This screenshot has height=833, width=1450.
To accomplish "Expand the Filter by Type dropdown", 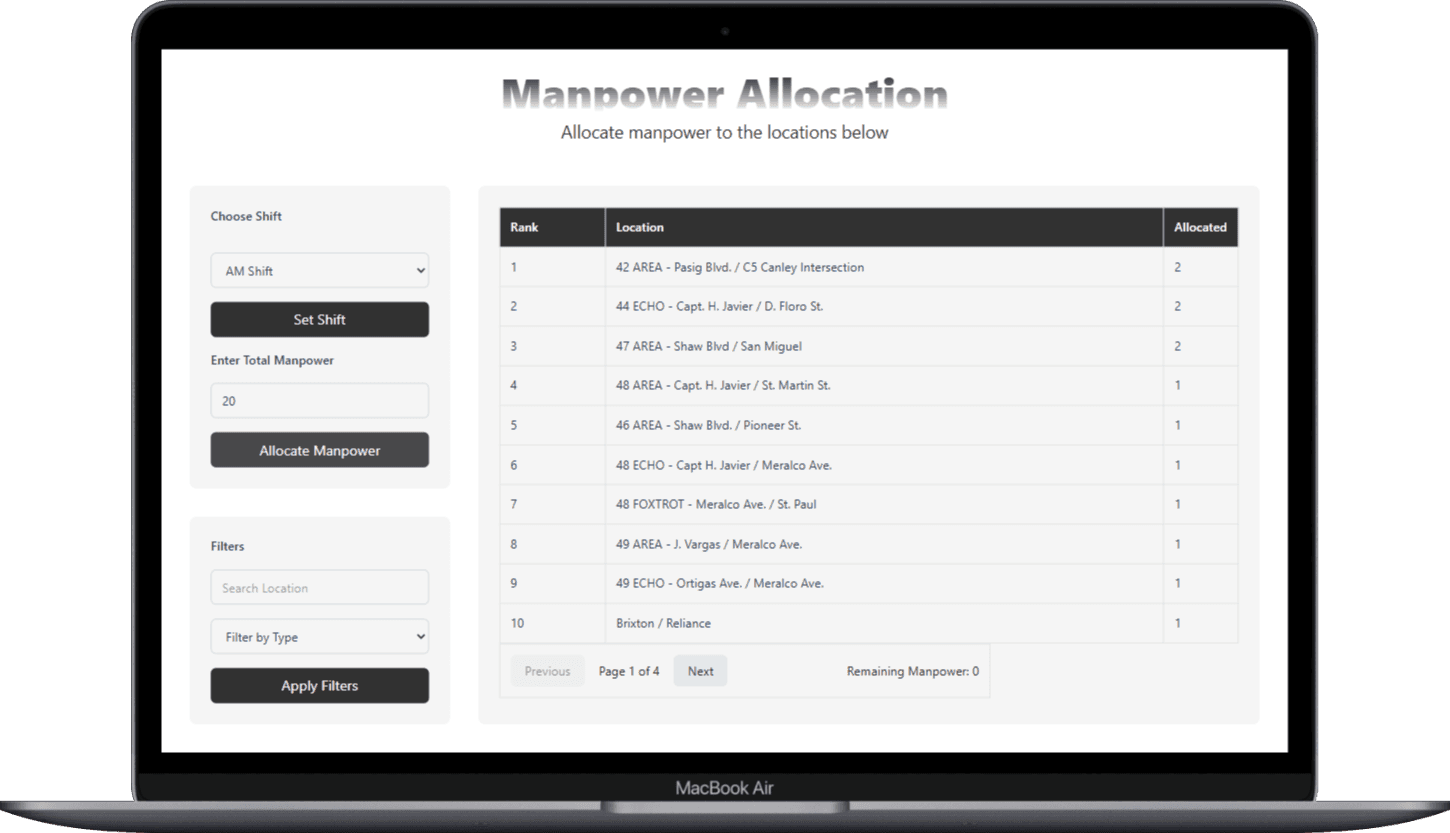I will point(319,636).
